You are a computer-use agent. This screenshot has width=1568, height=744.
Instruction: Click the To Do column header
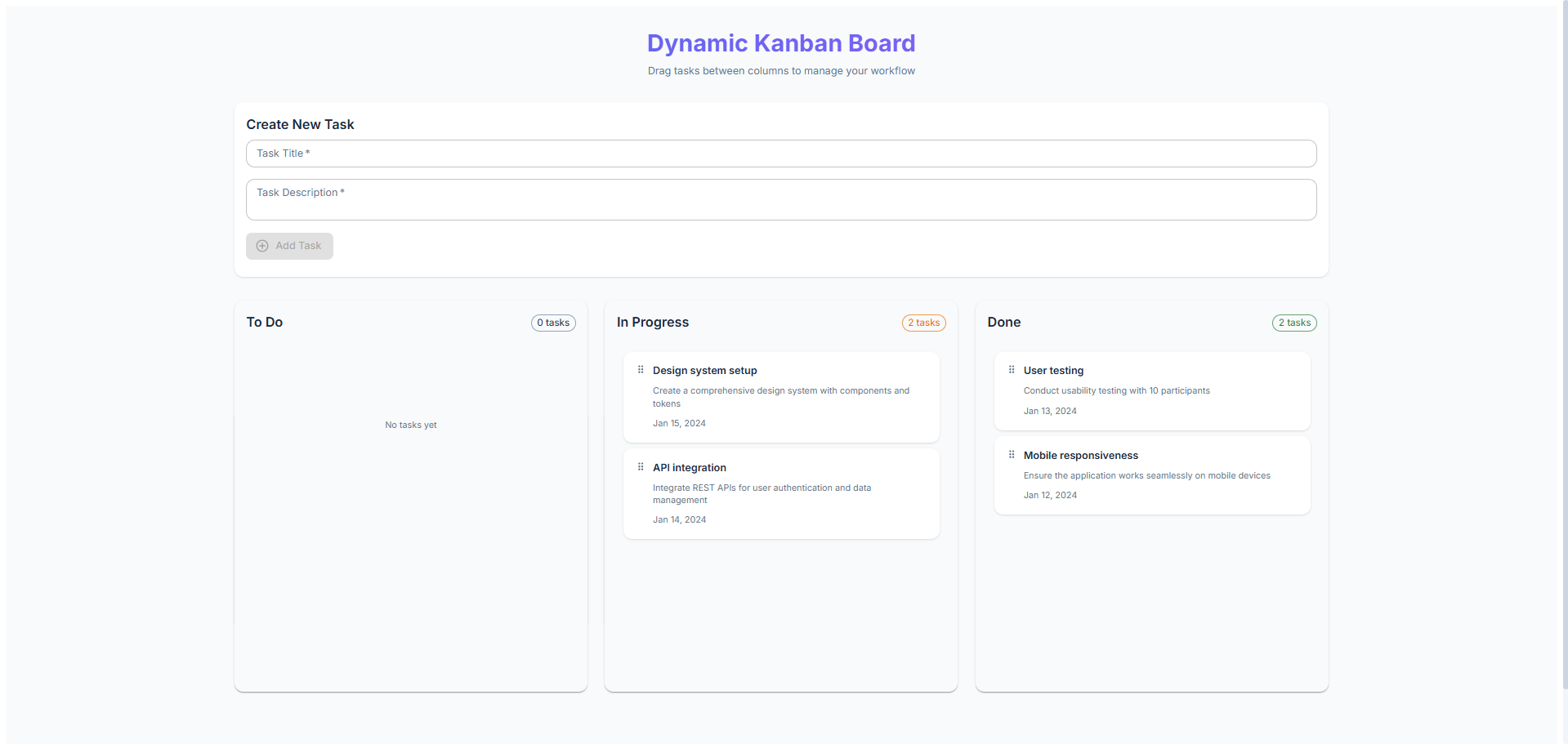coord(264,322)
